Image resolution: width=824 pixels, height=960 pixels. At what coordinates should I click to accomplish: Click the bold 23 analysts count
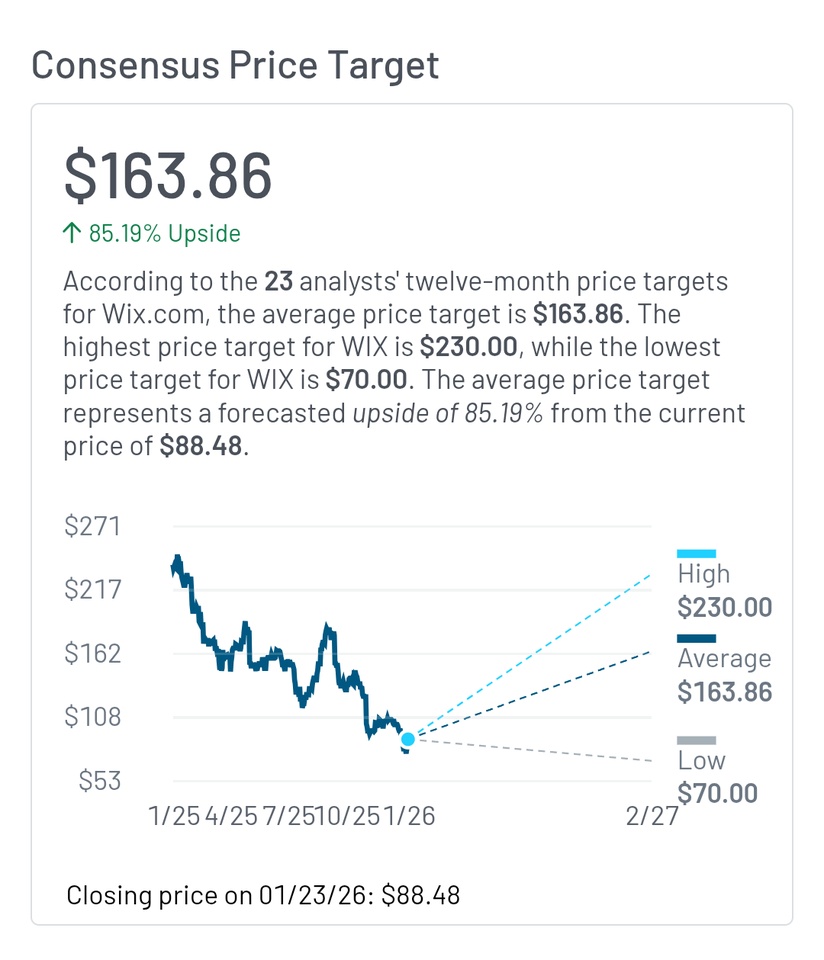(279, 281)
